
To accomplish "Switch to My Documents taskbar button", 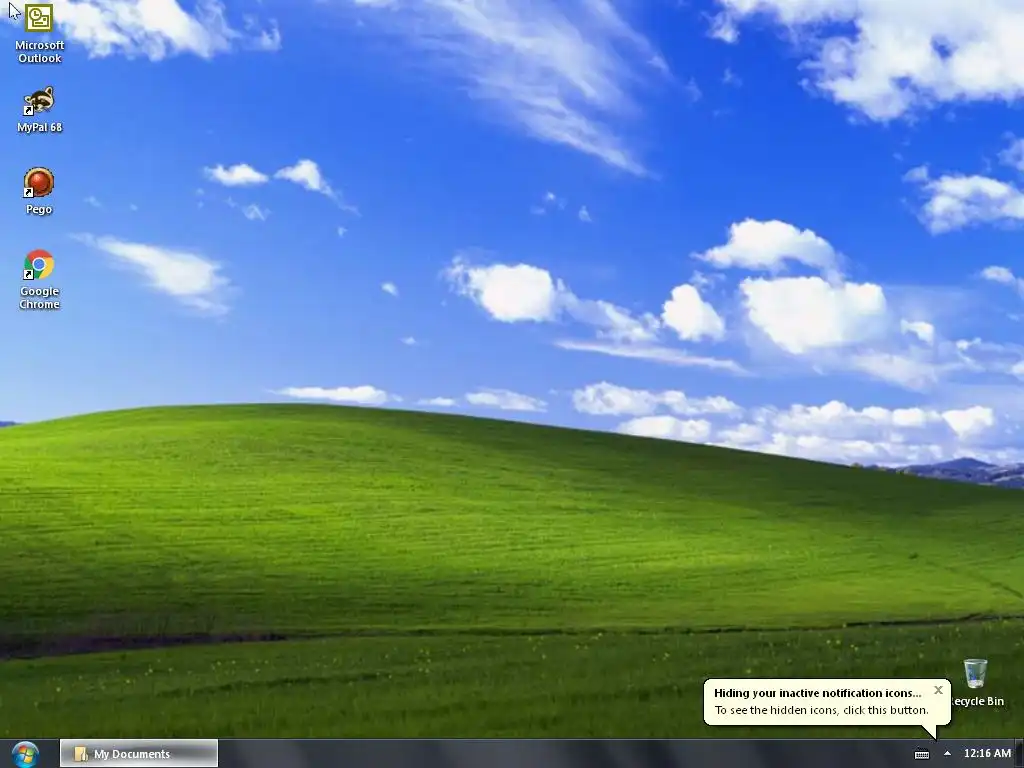I will tap(139, 754).
